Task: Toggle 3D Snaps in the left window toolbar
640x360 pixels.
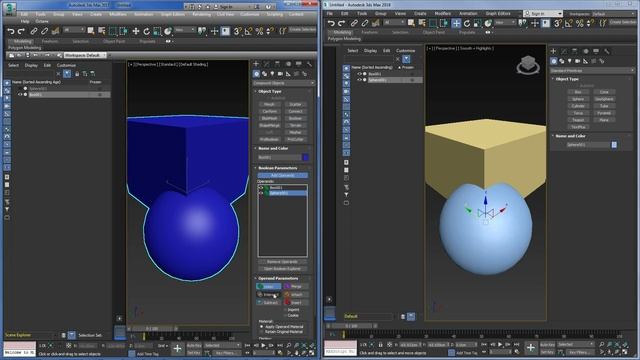Action: point(237,31)
